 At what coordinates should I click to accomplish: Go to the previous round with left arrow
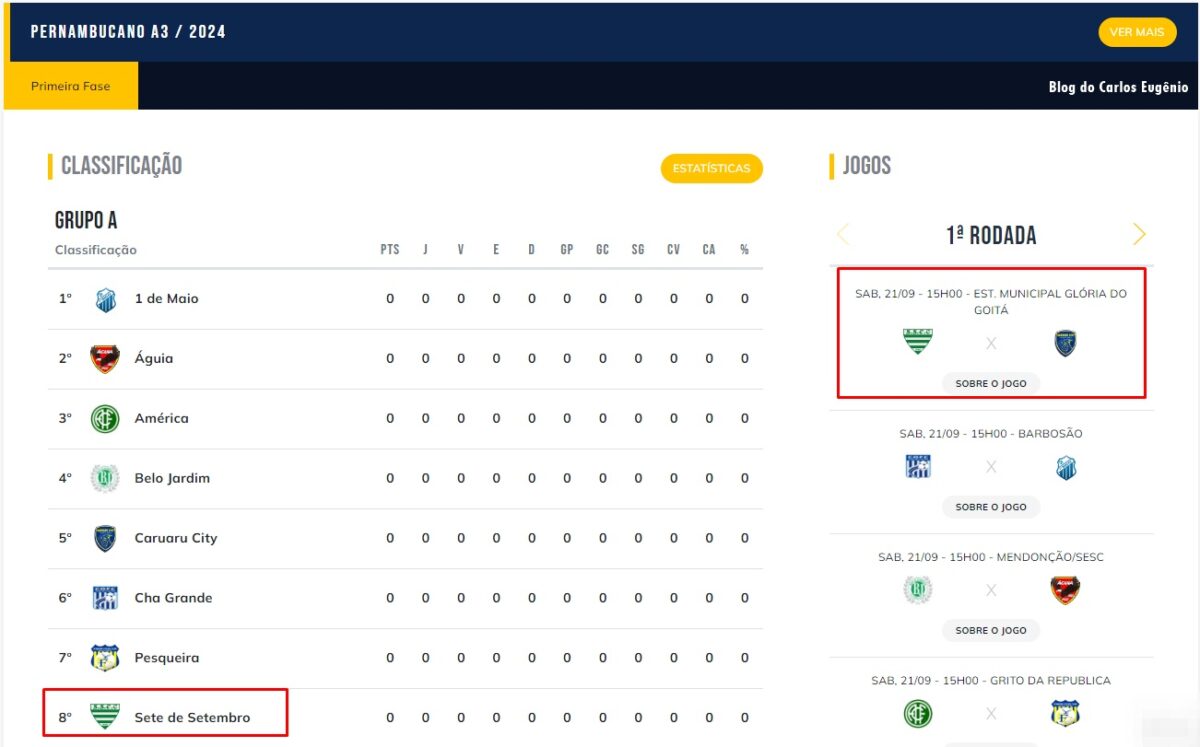pos(842,235)
